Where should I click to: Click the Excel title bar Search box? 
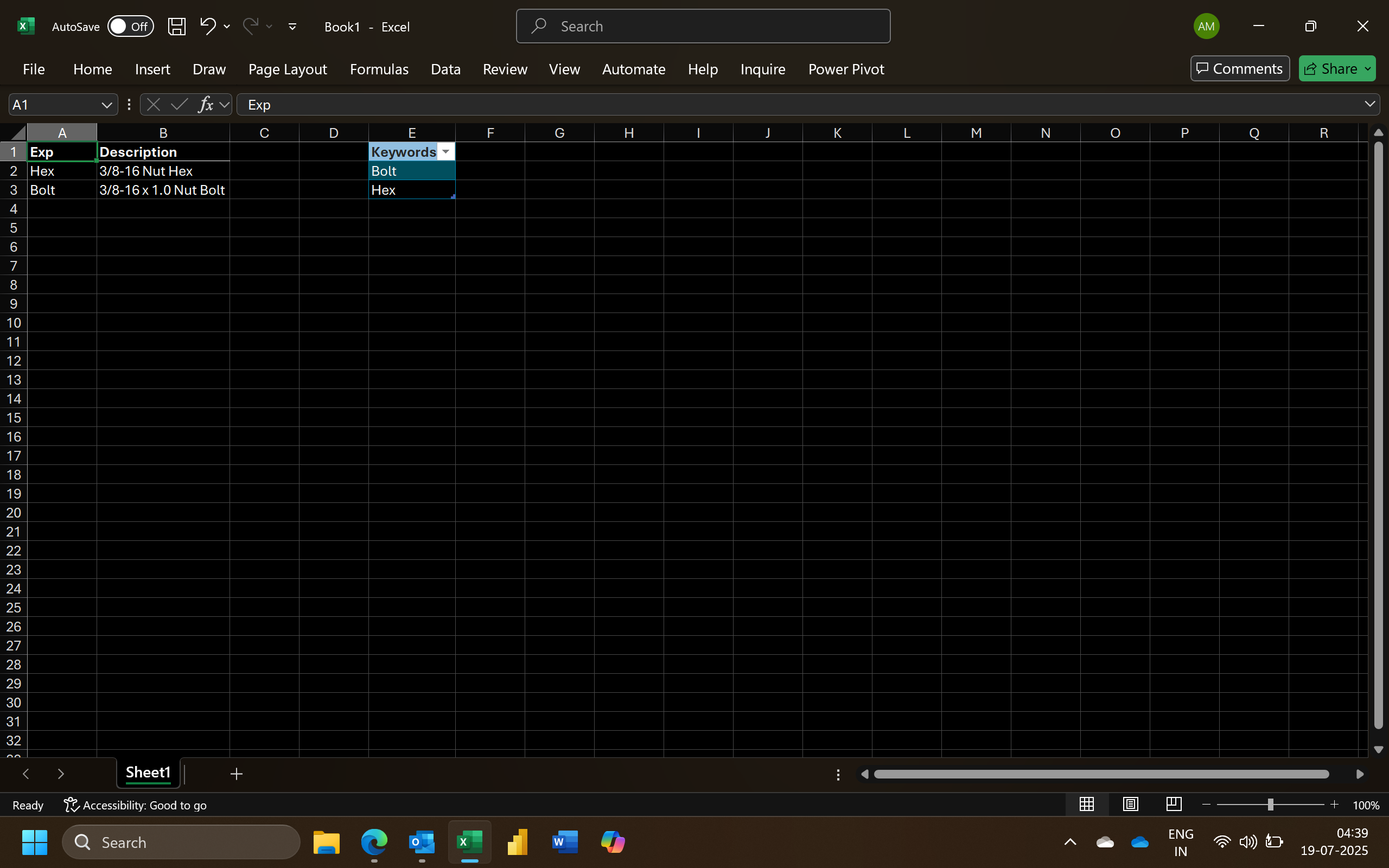[x=703, y=27]
